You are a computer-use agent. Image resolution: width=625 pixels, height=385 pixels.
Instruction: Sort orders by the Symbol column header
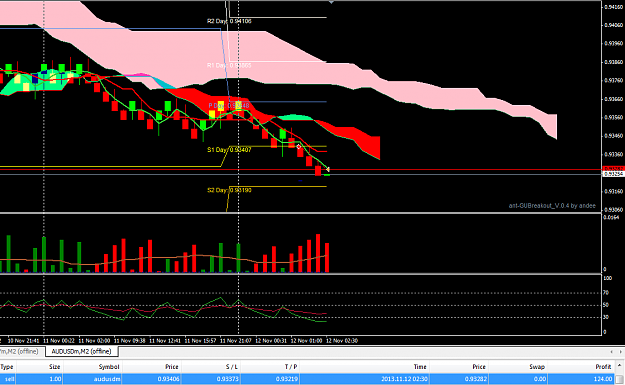[x=108, y=367]
